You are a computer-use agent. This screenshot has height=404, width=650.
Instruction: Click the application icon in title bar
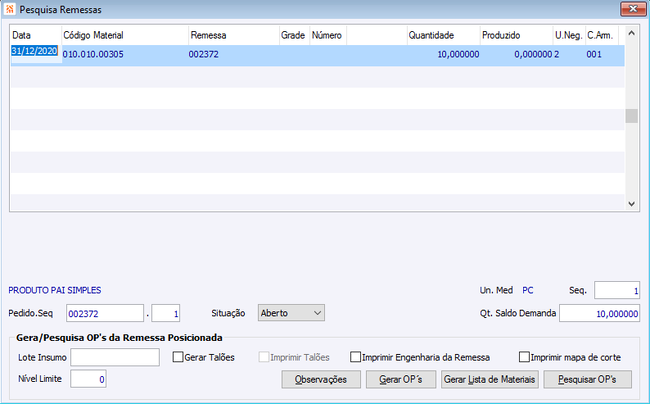point(10,9)
